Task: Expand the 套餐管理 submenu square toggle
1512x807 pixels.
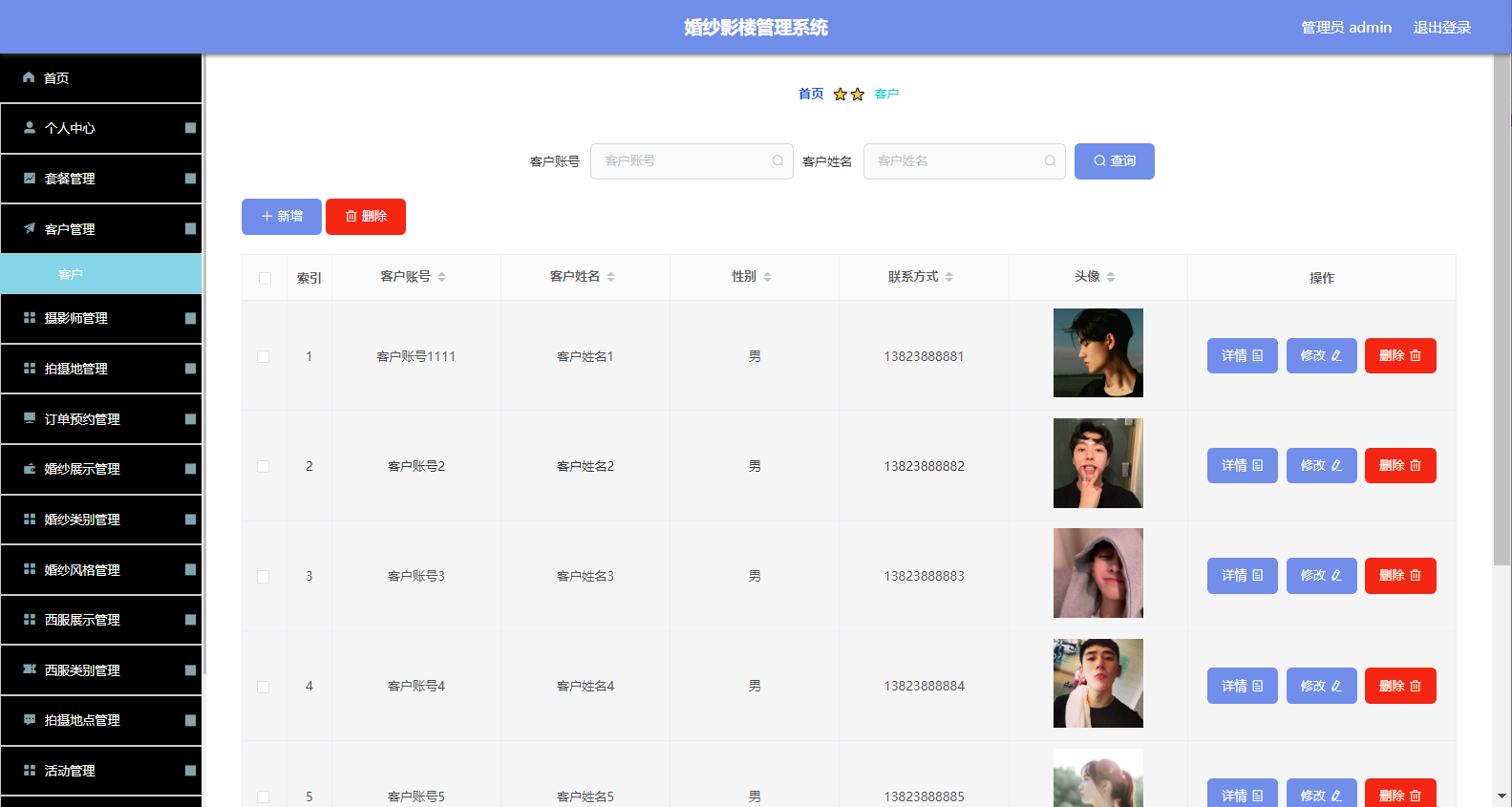Action: 190,179
